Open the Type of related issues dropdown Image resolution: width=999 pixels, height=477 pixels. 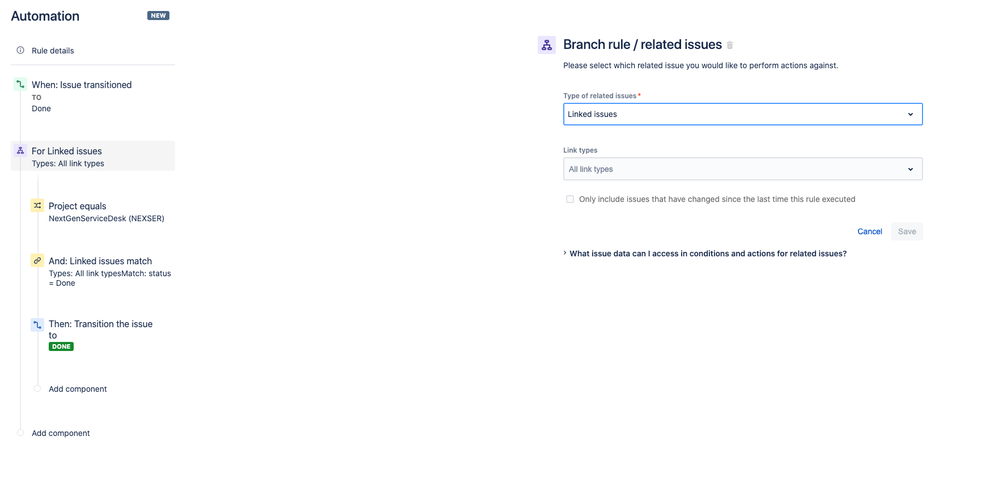point(743,114)
